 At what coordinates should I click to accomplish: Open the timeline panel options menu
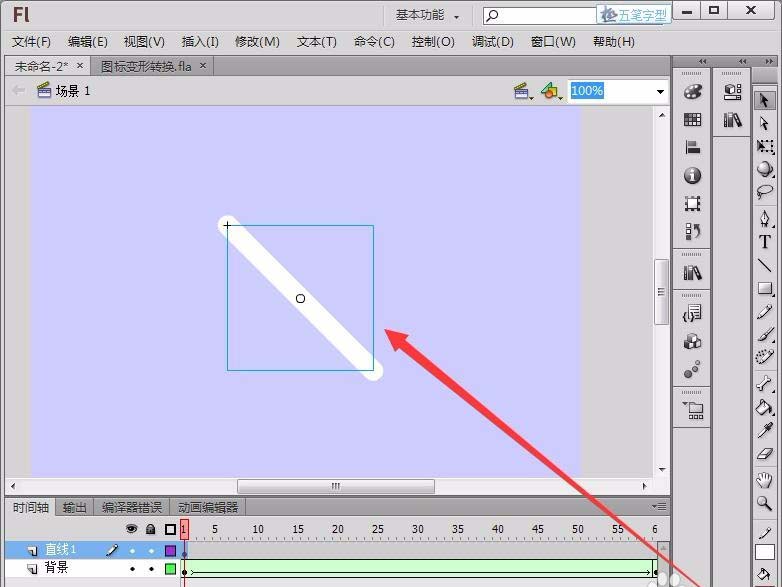(659, 507)
